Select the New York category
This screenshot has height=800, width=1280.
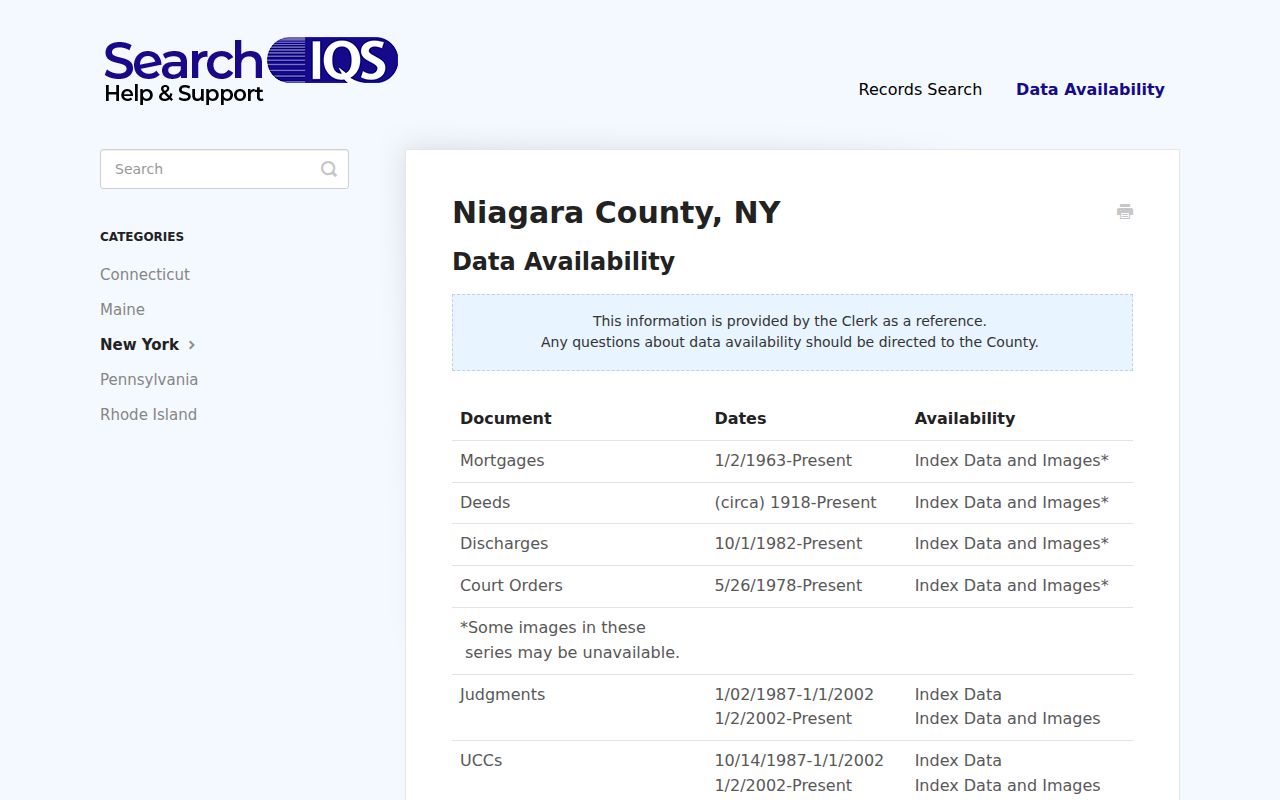click(x=139, y=344)
